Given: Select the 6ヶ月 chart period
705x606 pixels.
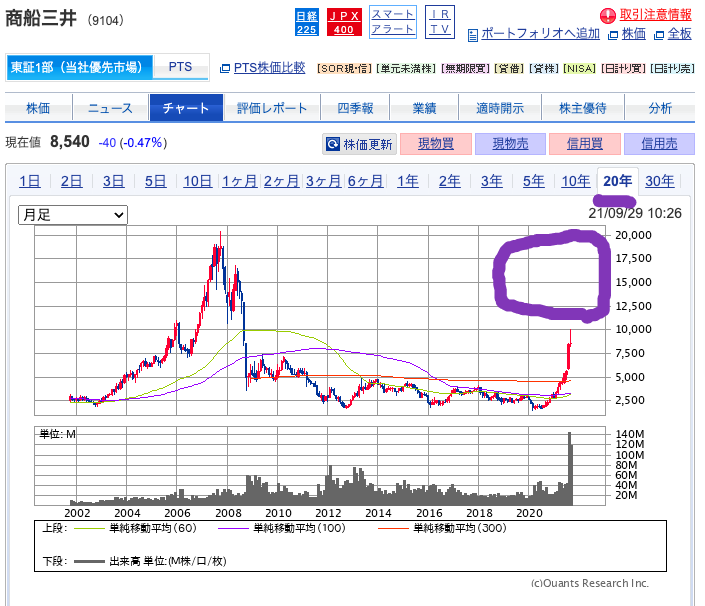Looking at the screenshot, I should (365, 182).
